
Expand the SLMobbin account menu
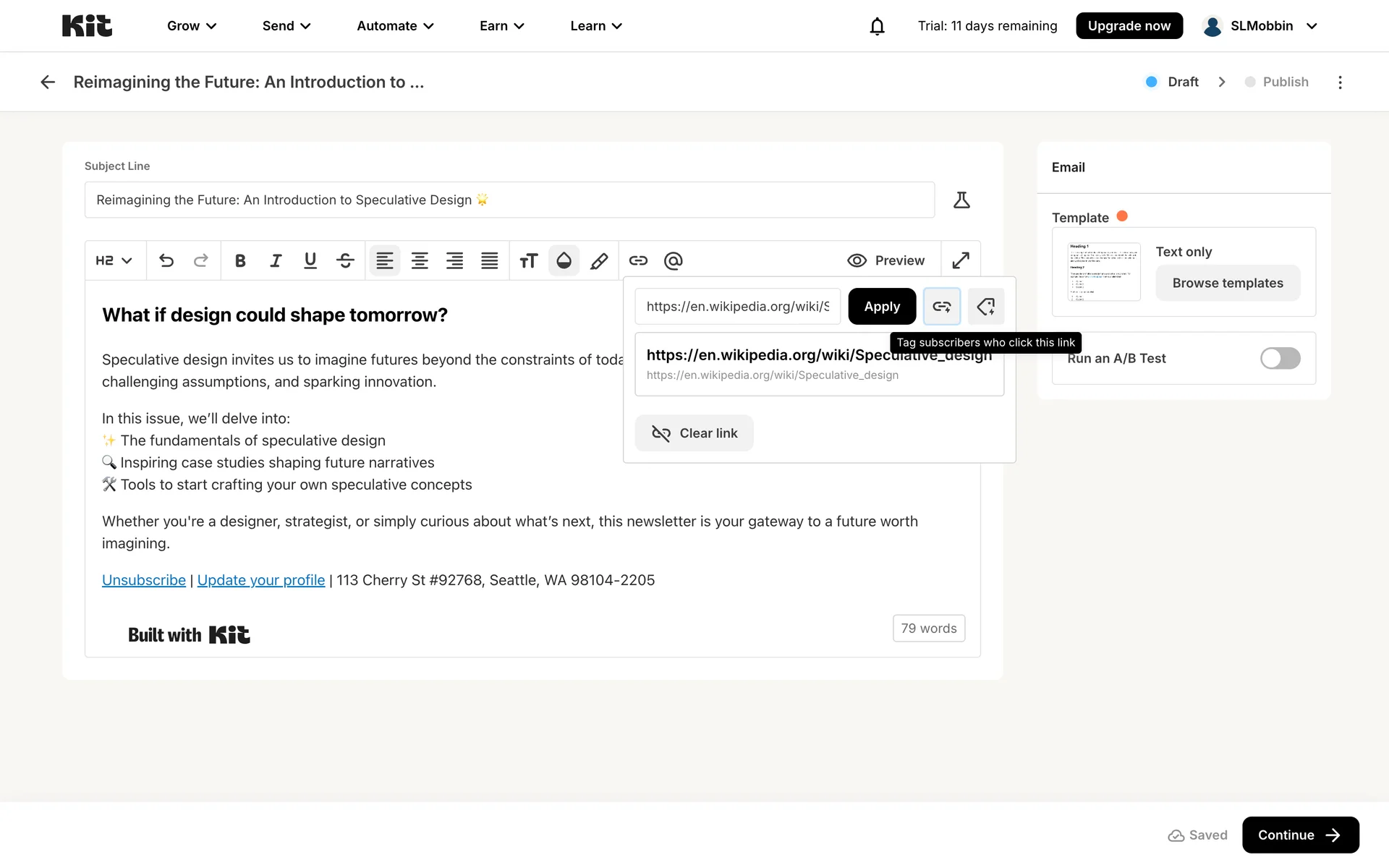1260,26
